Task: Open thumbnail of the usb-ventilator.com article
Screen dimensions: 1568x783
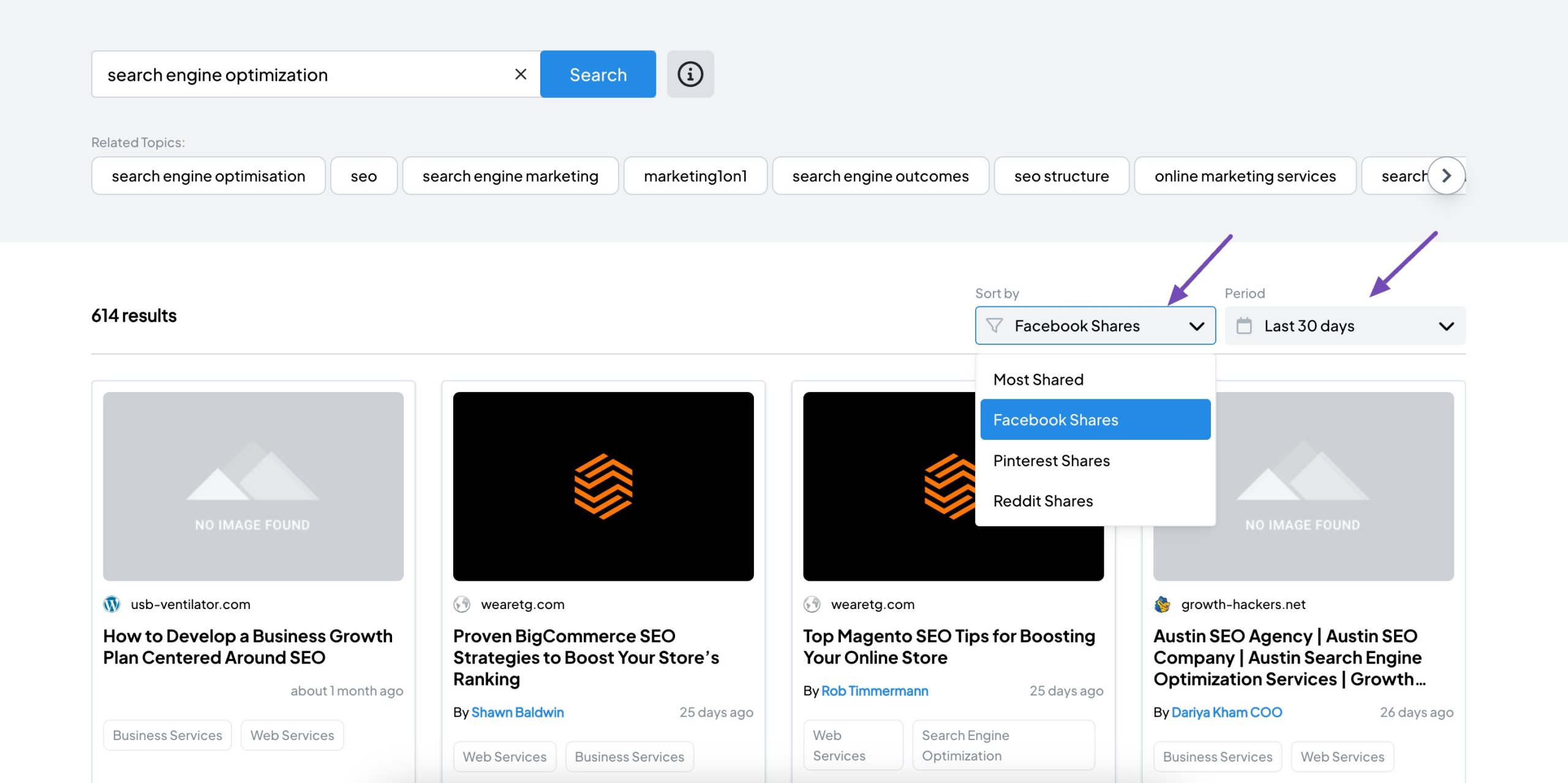Action: click(253, 486)
